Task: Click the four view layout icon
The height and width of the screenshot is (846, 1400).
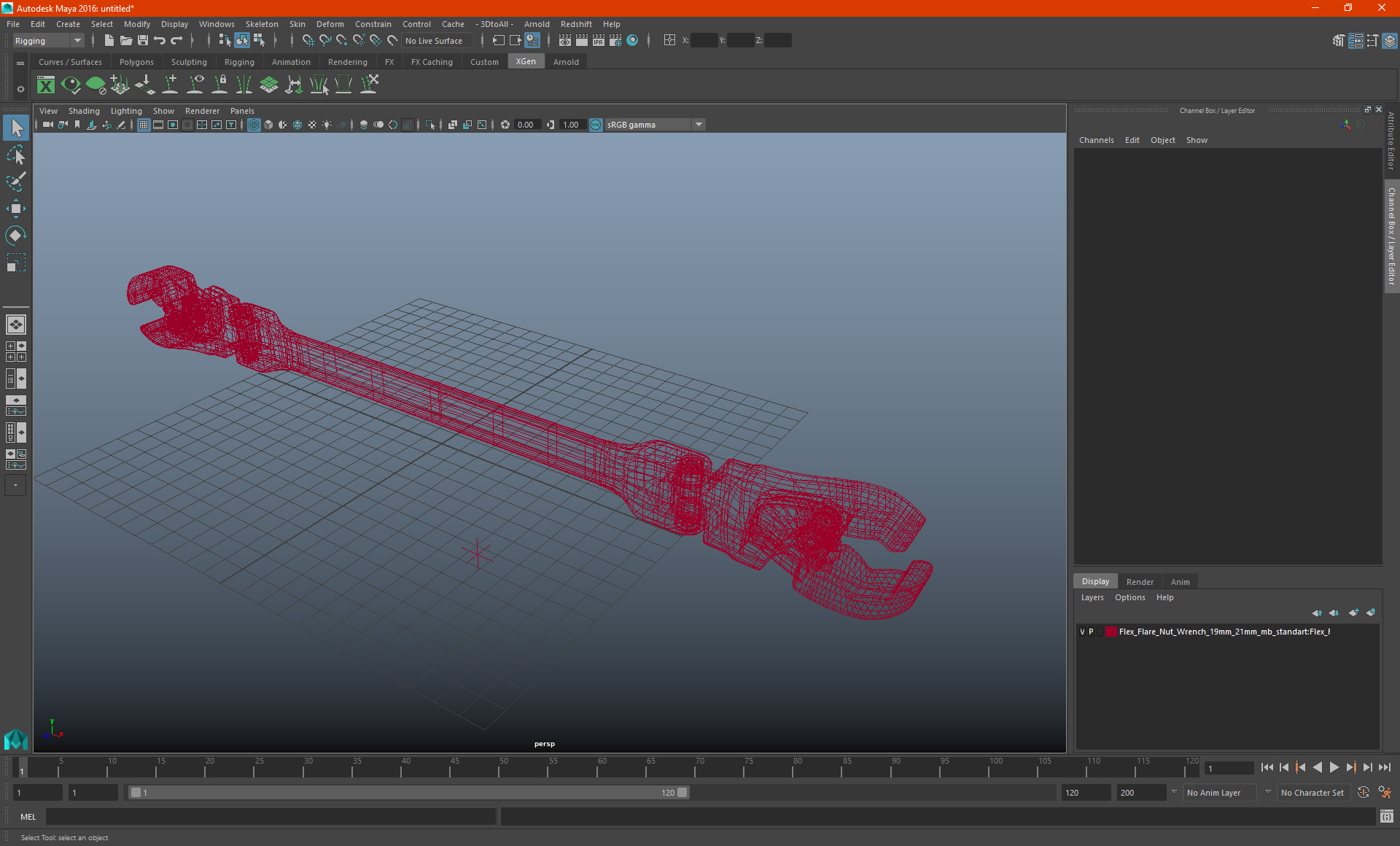Action: [x=15, y=352]
